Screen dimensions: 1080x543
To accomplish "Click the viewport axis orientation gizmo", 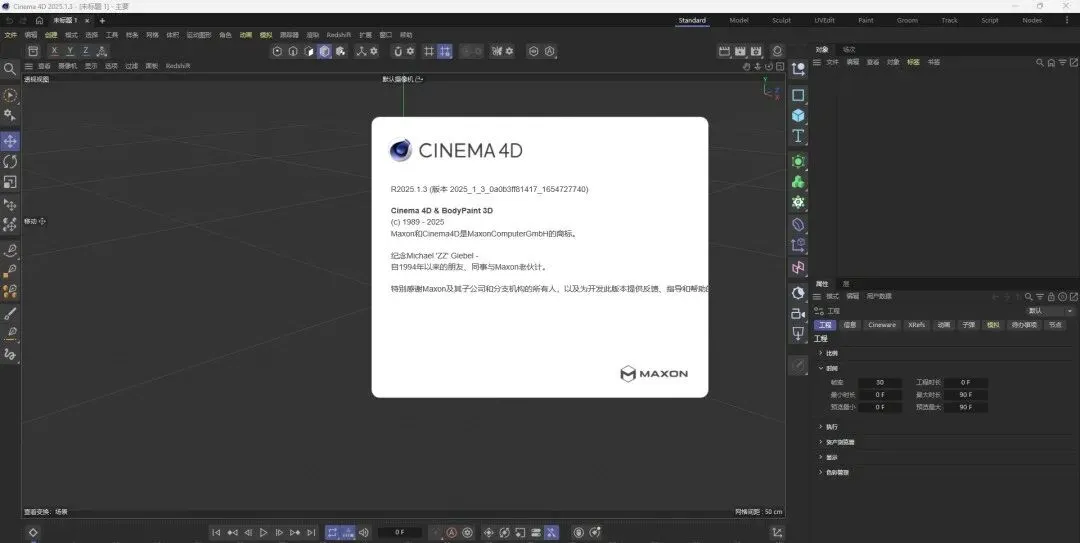I will [x=771, y=88].
